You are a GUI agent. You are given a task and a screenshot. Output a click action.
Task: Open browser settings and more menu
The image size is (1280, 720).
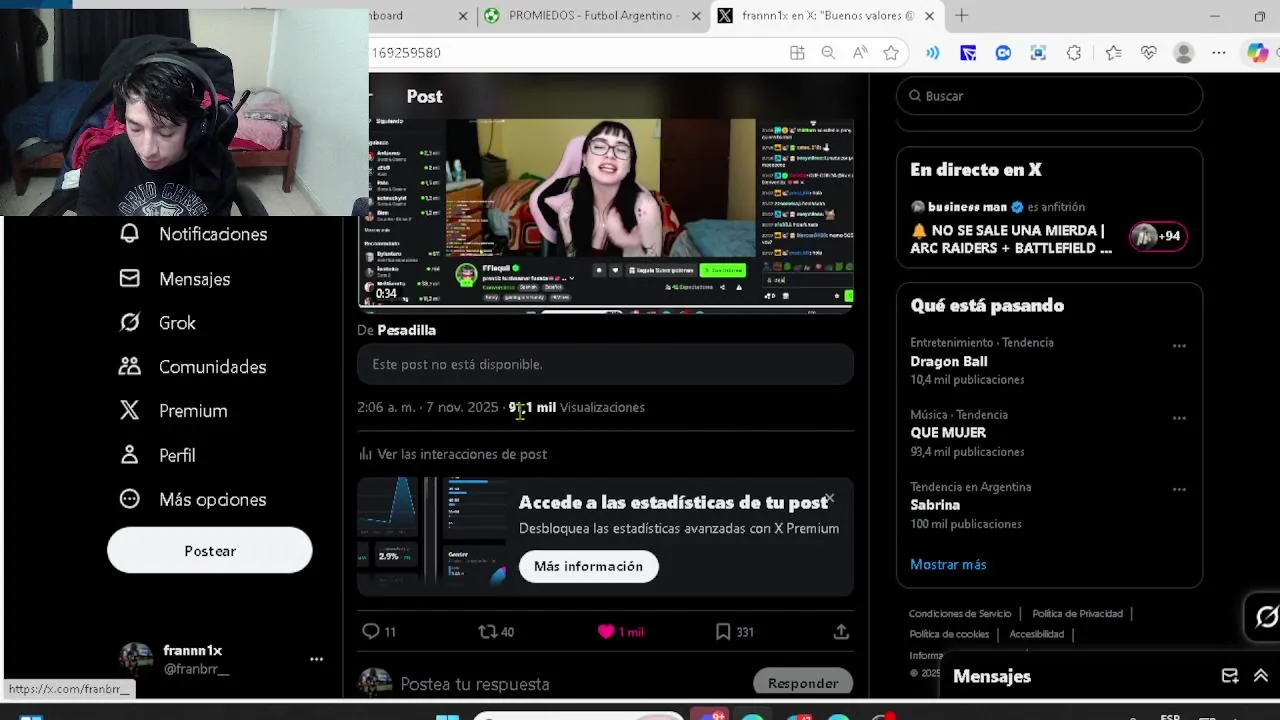point(1218,53)
